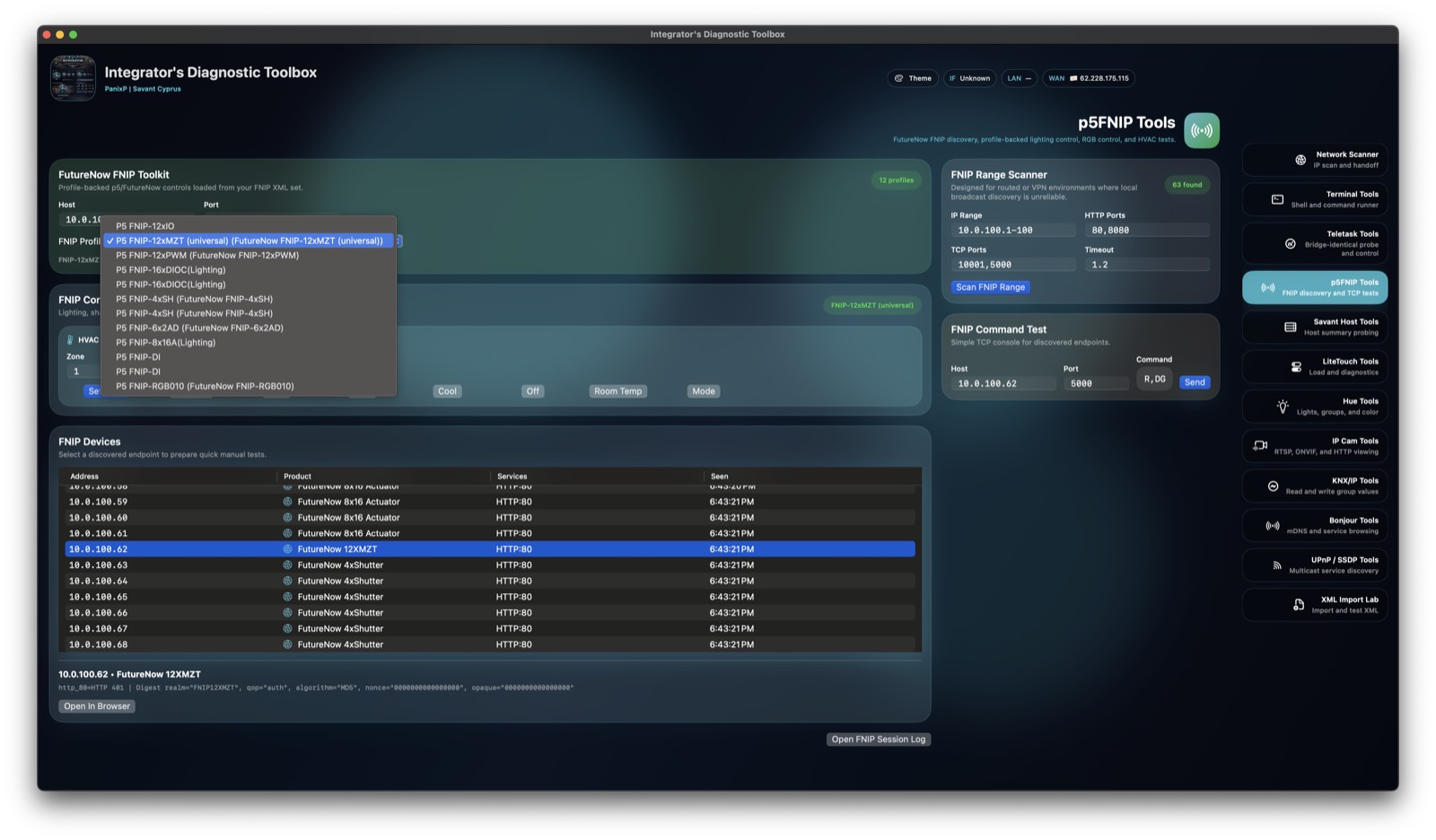Viewport: 1436px width, 840px height.
Task: Open the Network Scanner tool
Action: coord(1314,159)
